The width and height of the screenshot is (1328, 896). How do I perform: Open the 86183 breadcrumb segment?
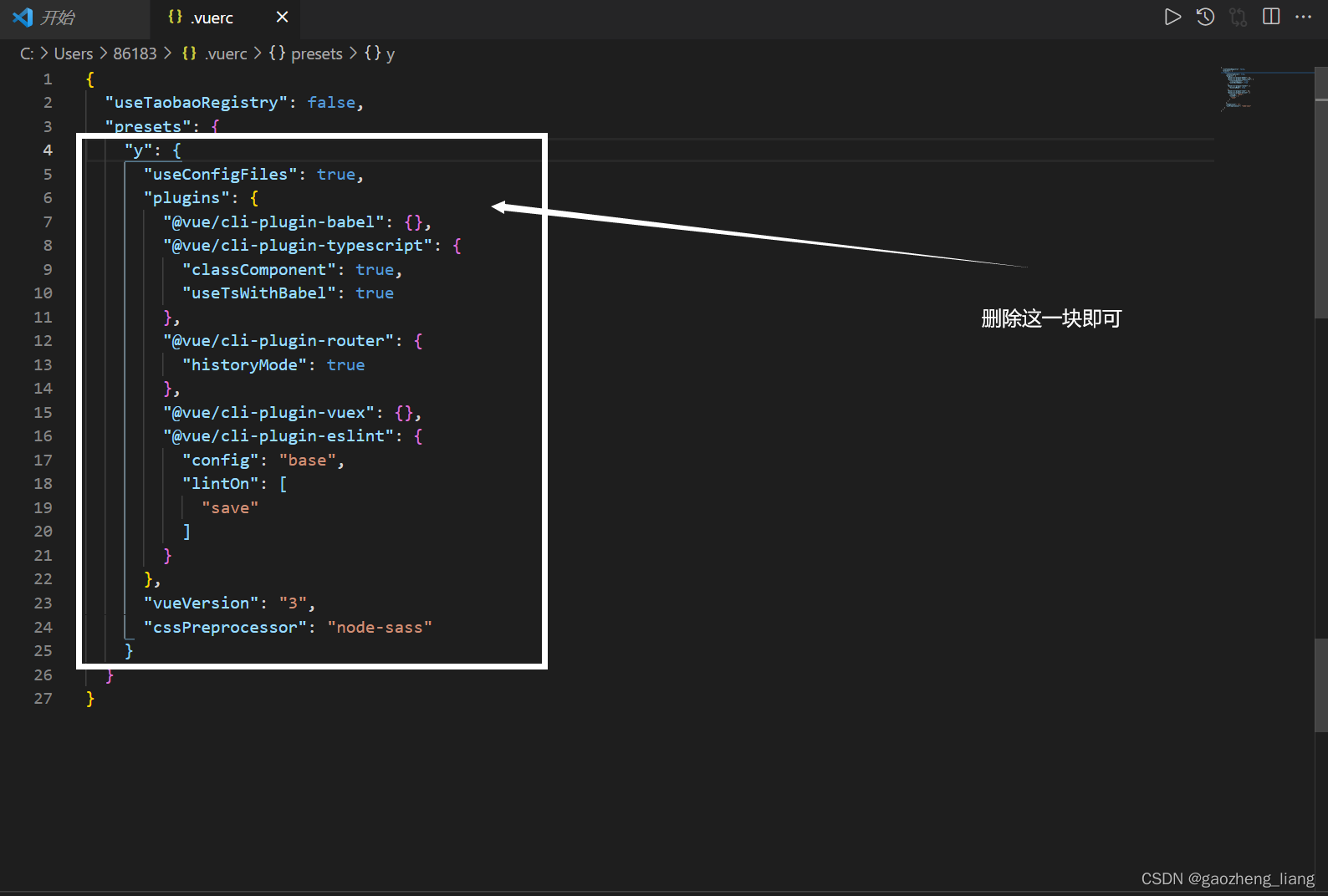(x=135, y=53)
